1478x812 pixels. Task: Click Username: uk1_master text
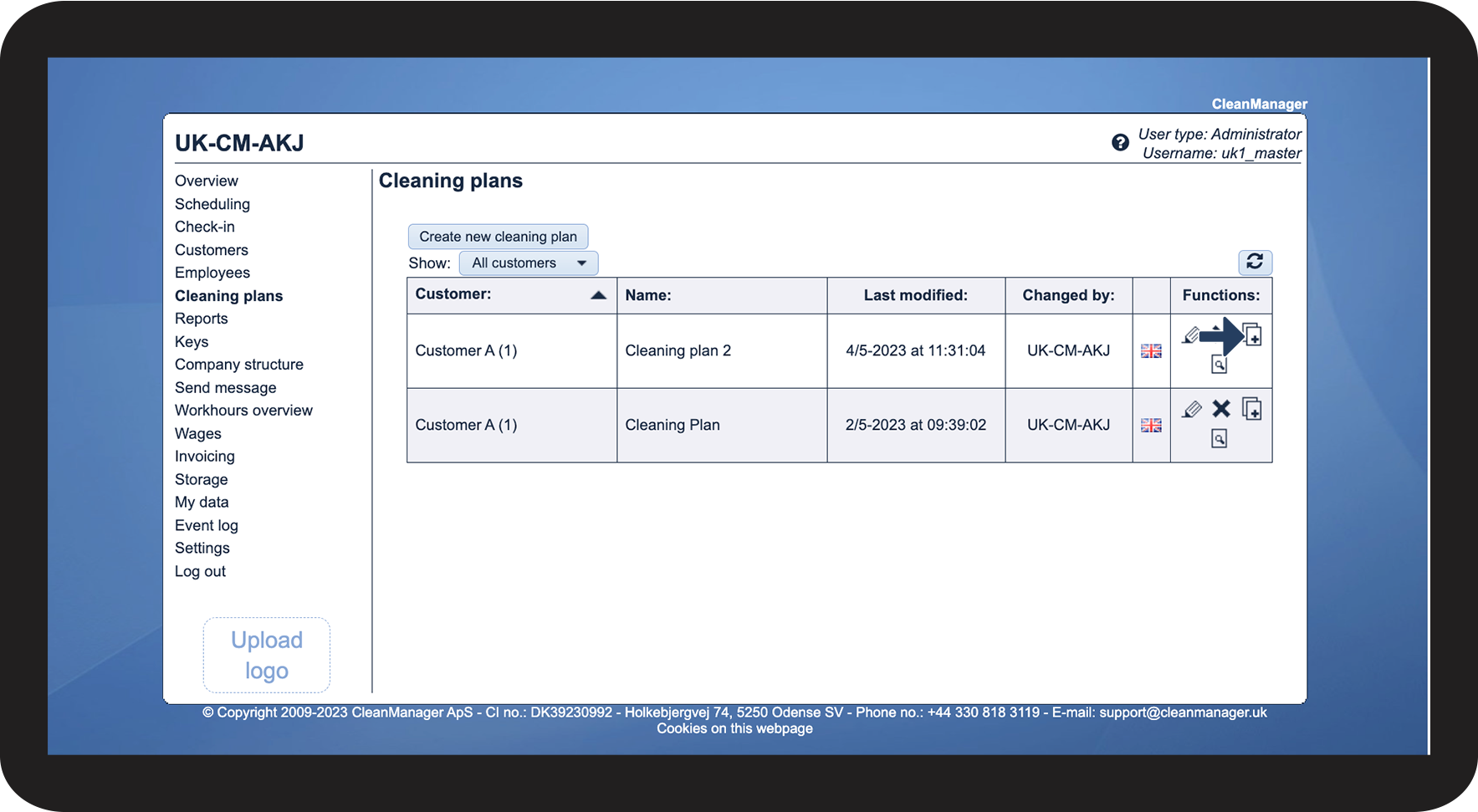[1222, 153]
